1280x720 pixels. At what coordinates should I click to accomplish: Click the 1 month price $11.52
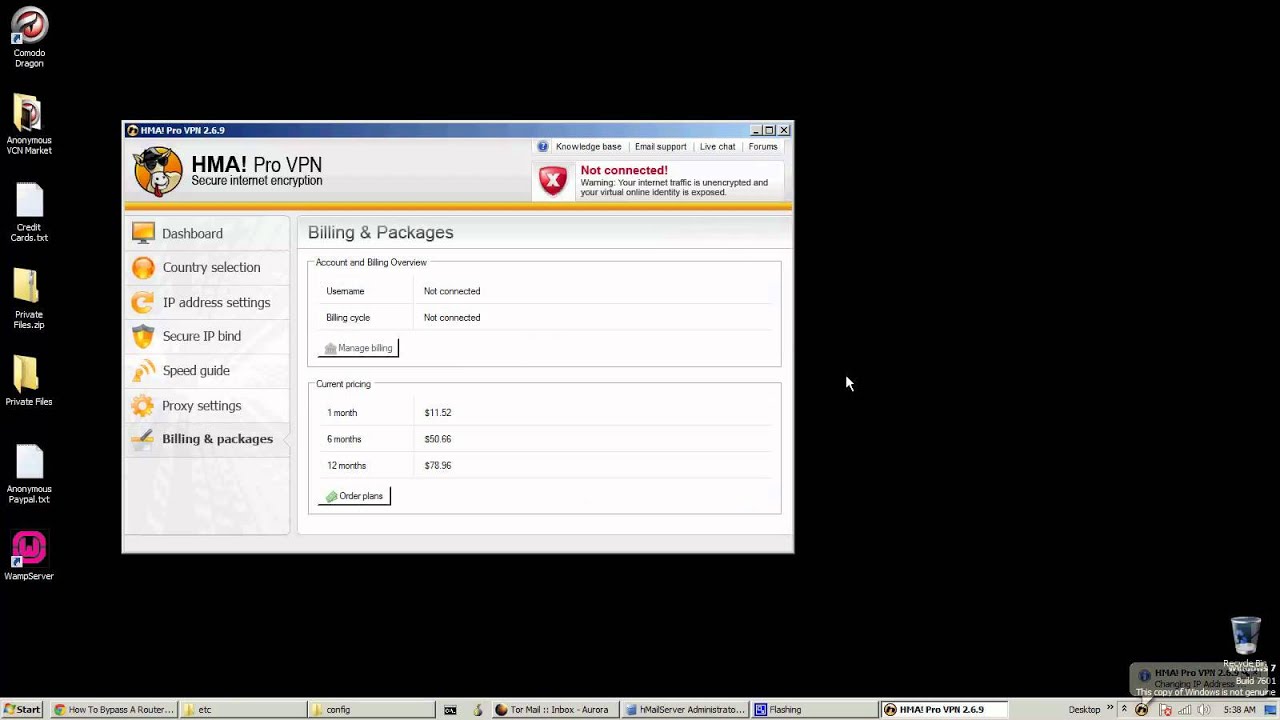[438, 413]
